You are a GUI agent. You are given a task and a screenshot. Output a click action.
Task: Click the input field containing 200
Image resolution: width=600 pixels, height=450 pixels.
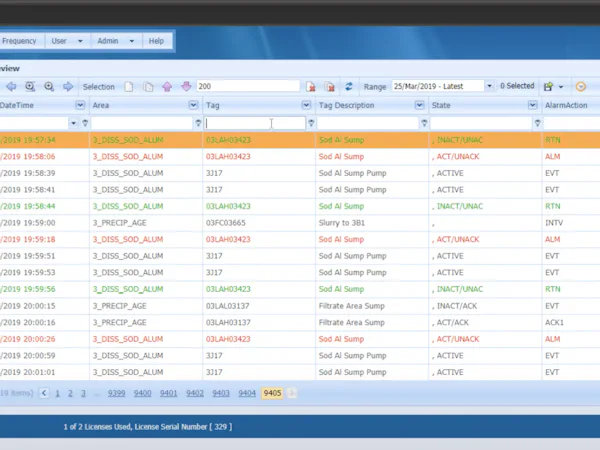[248, 86]
